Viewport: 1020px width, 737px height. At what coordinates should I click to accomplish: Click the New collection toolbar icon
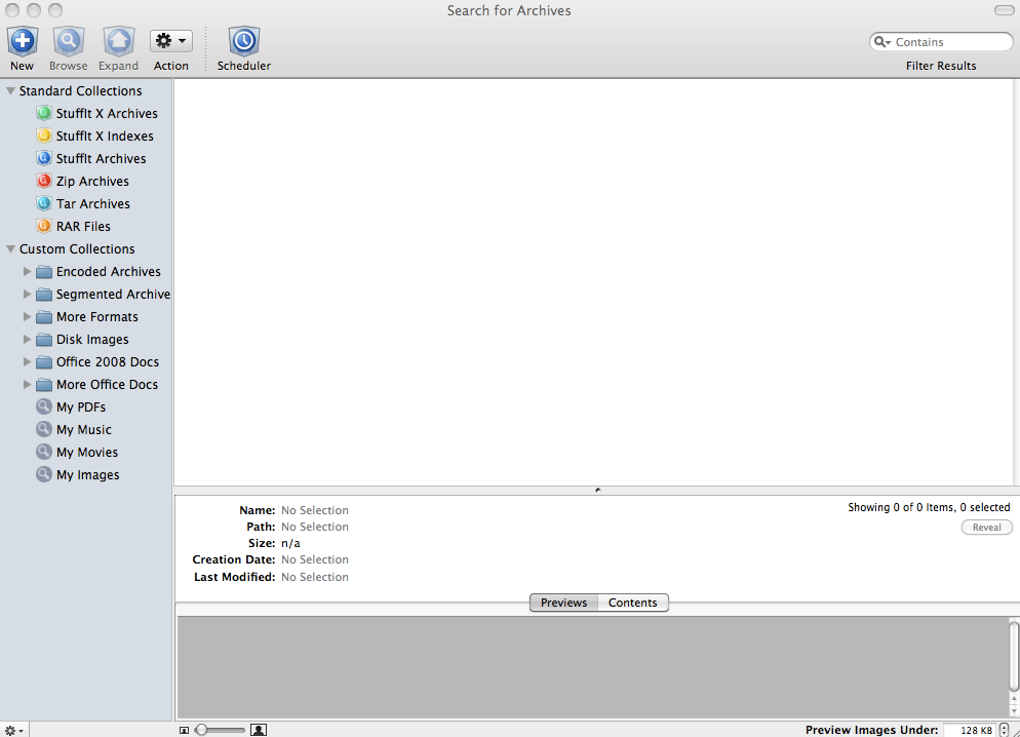pos(22,42)
